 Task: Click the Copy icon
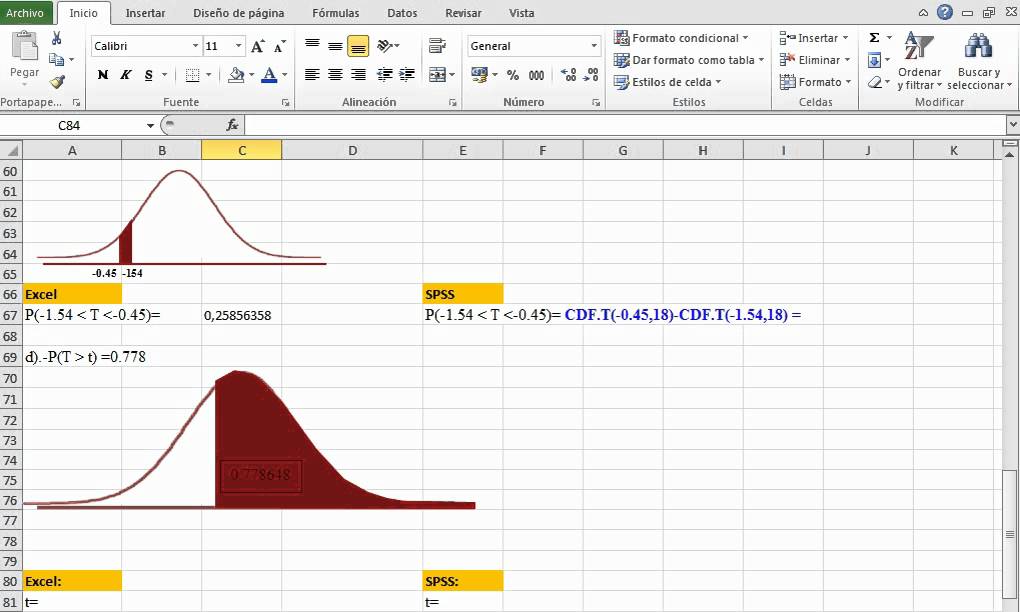[57, 60]
